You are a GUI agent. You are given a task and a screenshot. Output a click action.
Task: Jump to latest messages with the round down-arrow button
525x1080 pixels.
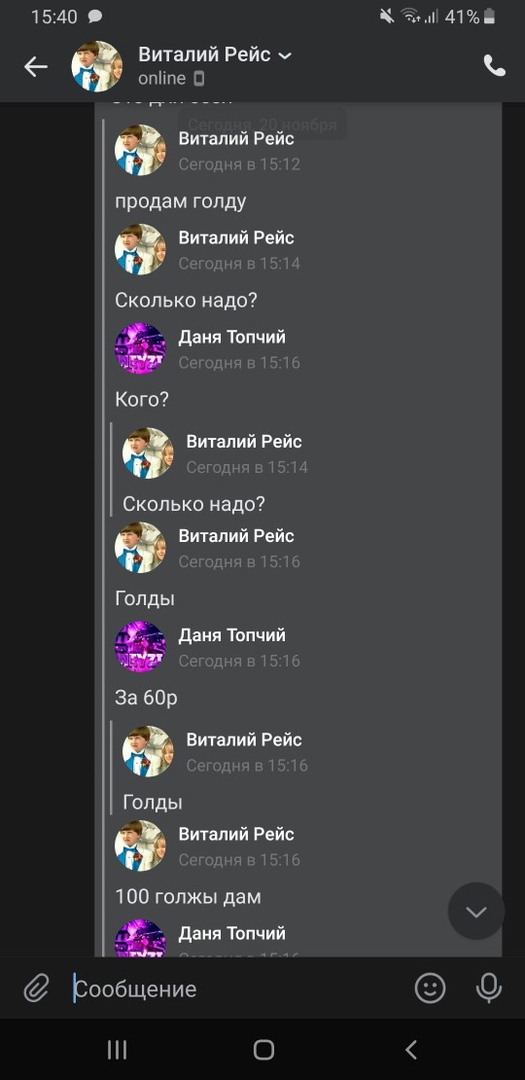pyautogui.click(x=476, y=911)
